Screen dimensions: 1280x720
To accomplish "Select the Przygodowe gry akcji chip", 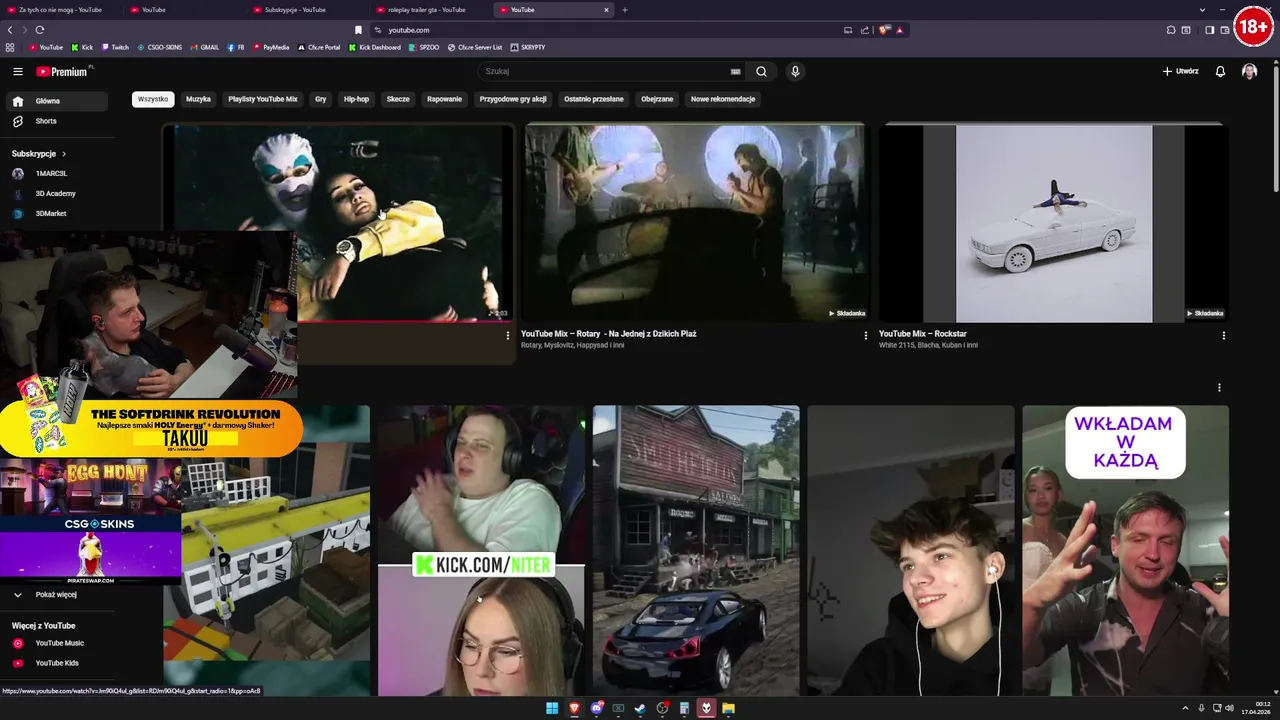I will coord(513,99).
